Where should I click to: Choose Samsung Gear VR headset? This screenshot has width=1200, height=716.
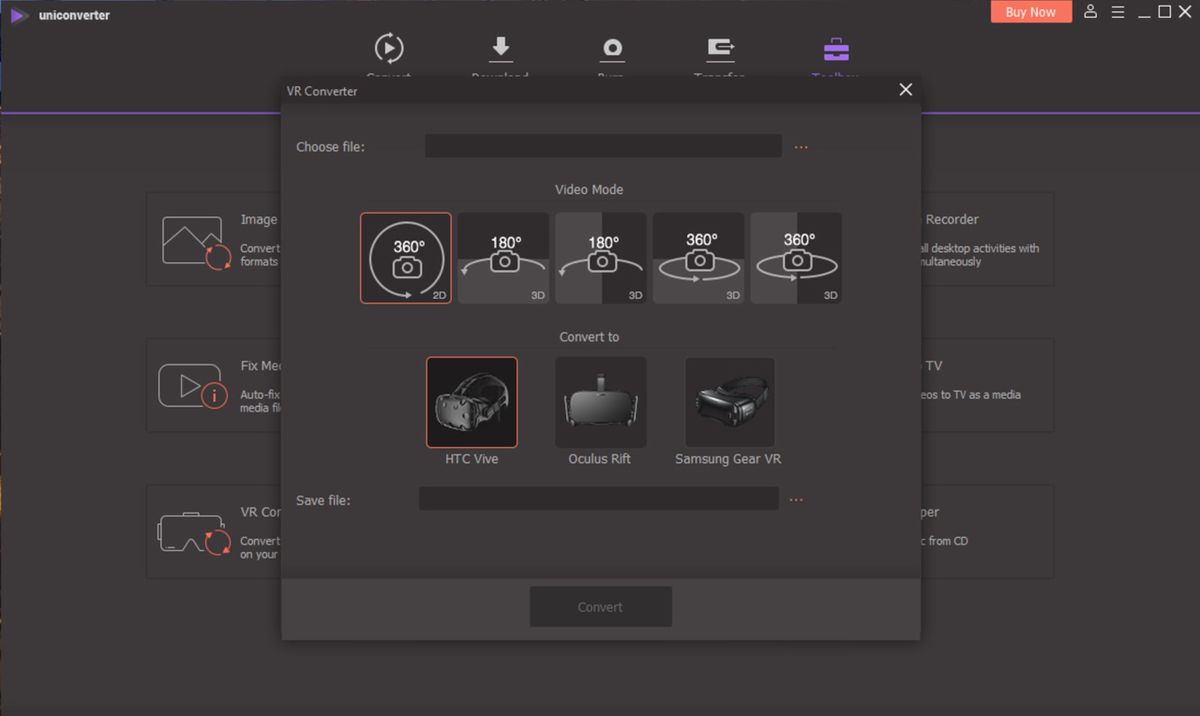(x=729, y=402)
